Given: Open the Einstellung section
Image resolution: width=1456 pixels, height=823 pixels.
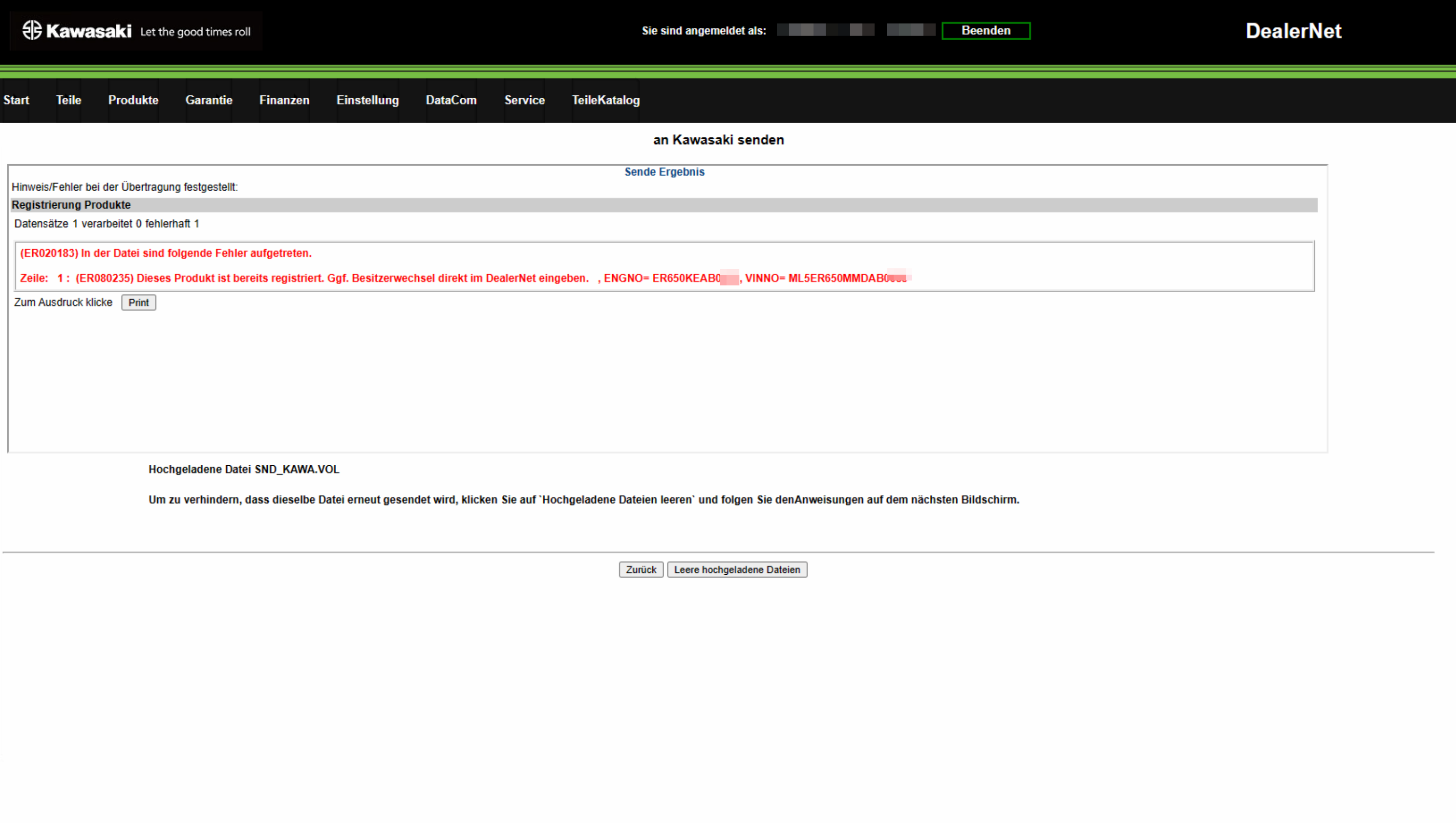Looking at the screenshot, I should pos(367,100).
